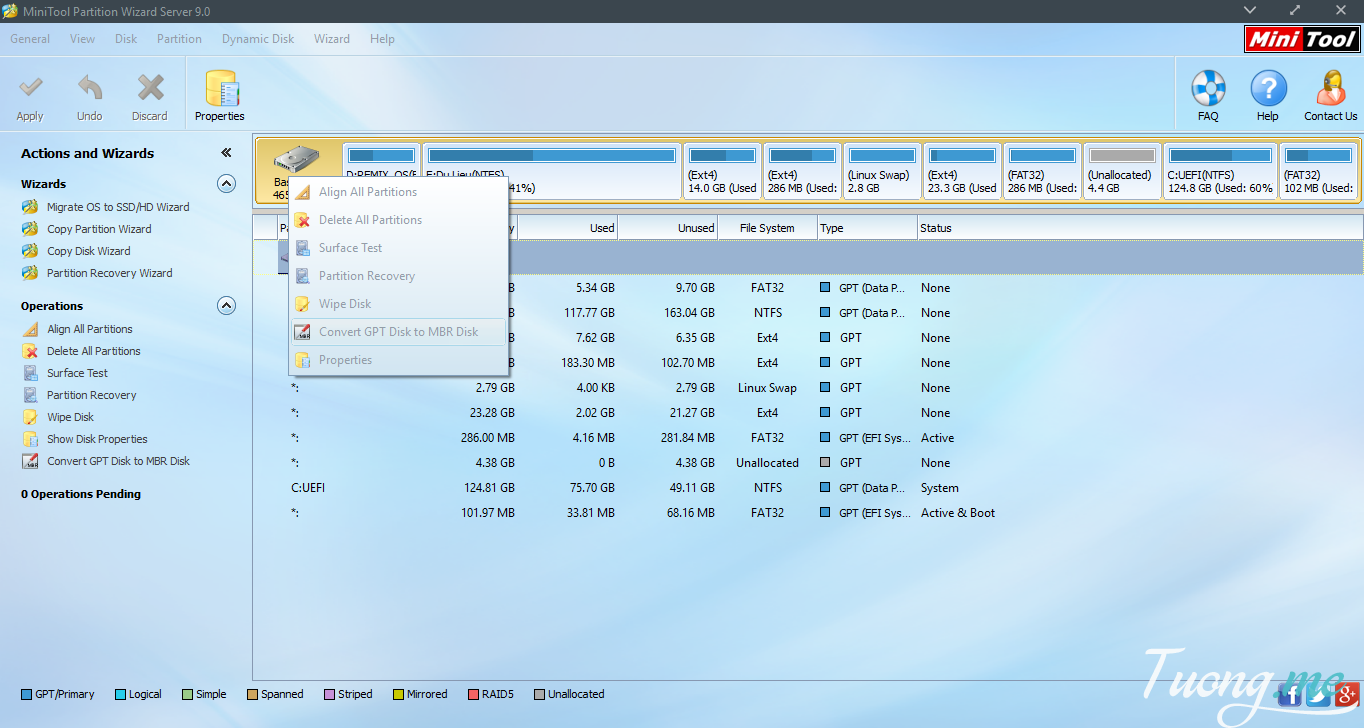Click the Apply checkmark toolbar icon

tap(31, 90)
